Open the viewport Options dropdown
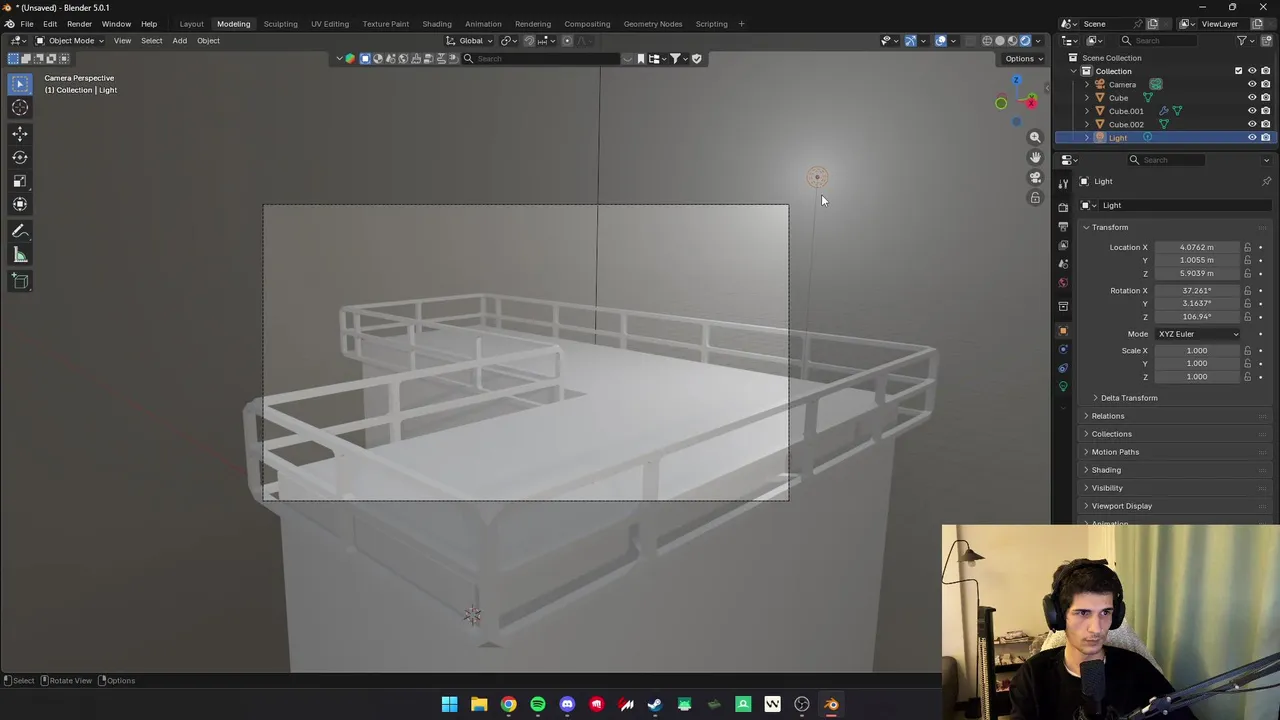Image resolution: width=1280 pixels, height=720 pixels. point(1024,59)
